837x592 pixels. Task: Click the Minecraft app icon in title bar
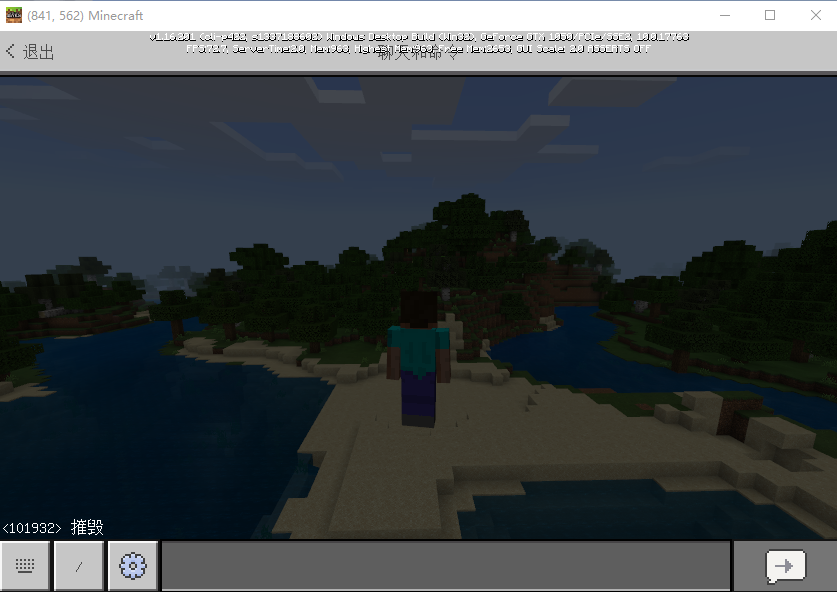click(14, 15)
